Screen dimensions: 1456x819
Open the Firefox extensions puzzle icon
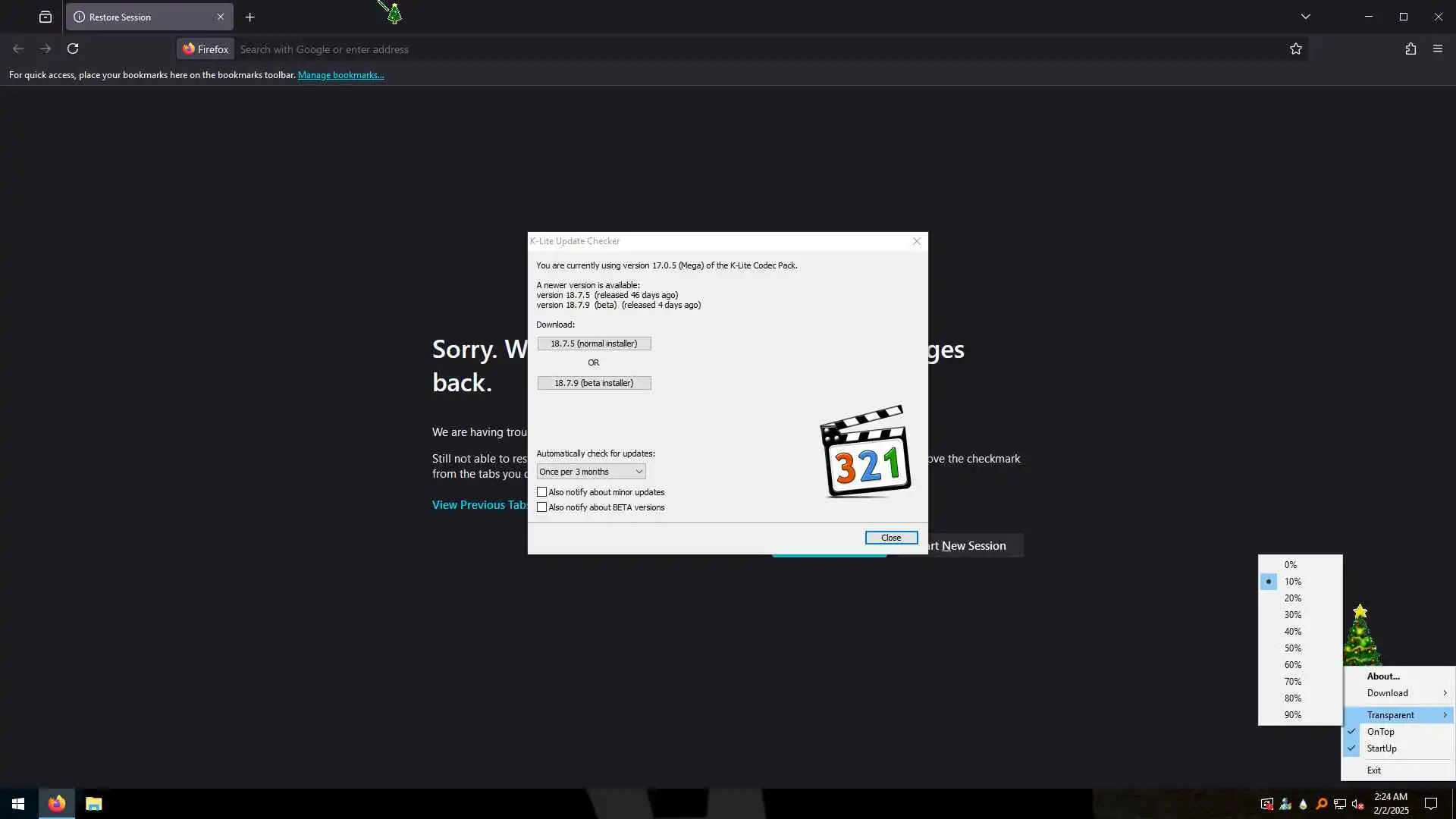[x=1410, y=49]
